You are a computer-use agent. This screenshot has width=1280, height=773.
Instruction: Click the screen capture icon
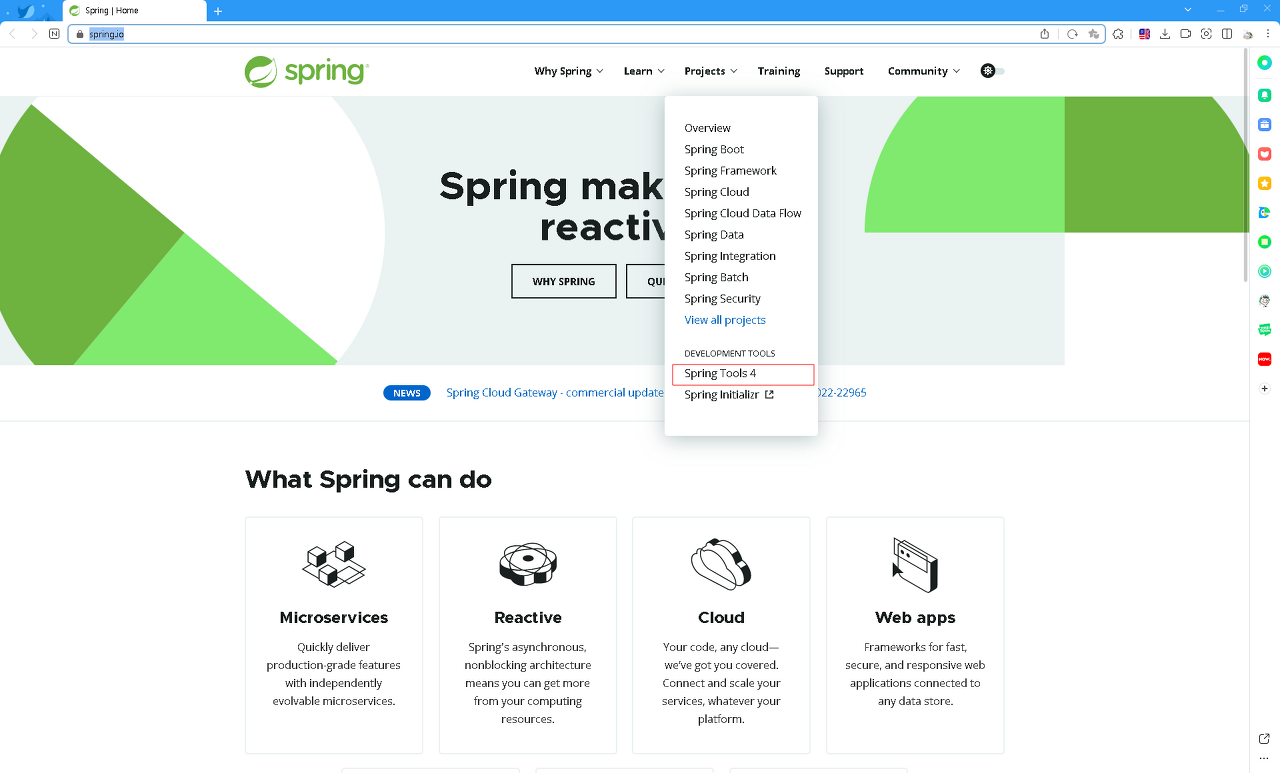click(1206, 34)
